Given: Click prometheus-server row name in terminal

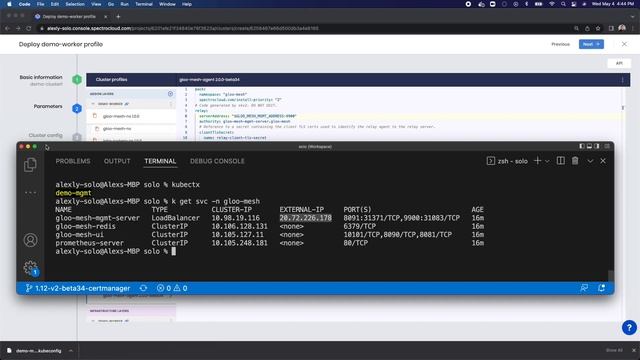Looking at the screenshot, I should (x=89, y=243).
